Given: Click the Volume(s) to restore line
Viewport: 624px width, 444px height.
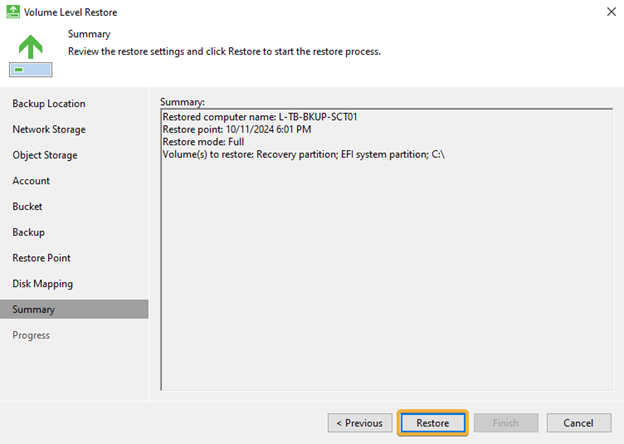Looking at the screenshot, I should (303, 154).
